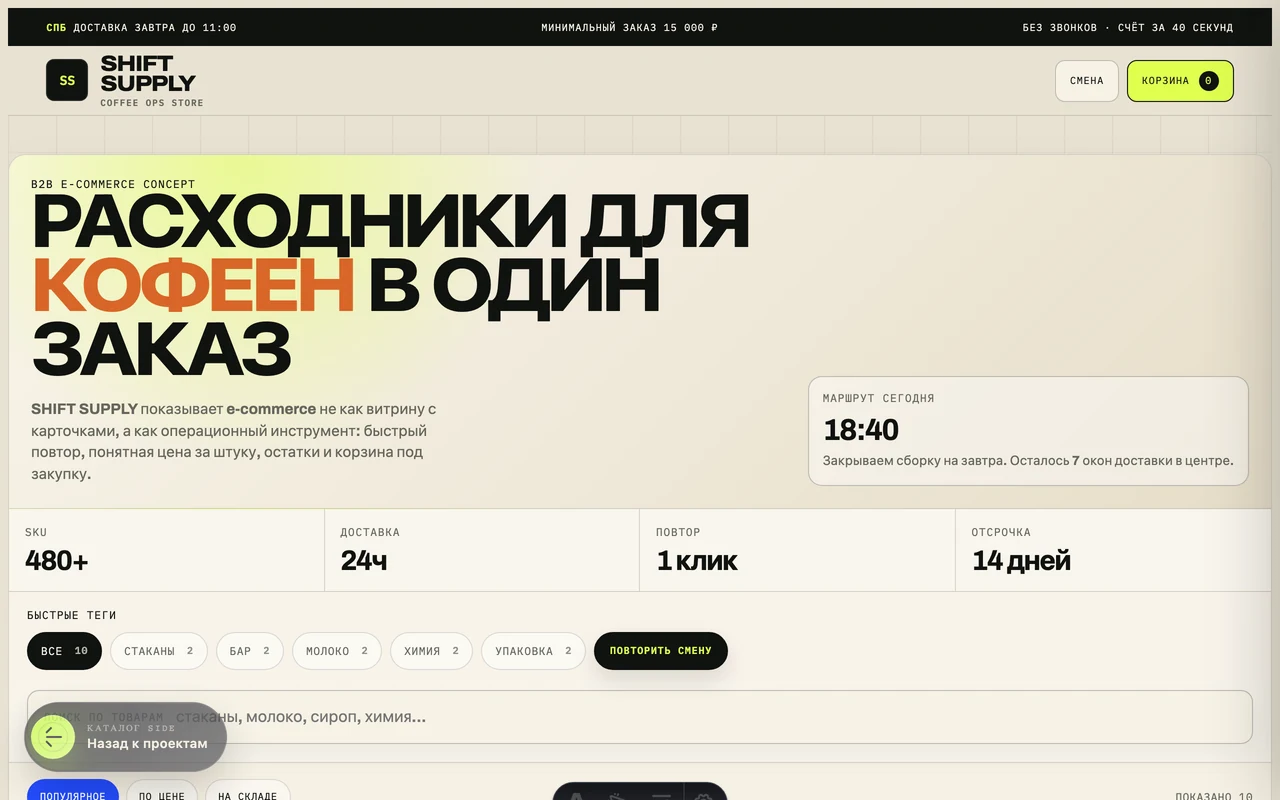Click the SHIFT SUPPLY brand name
The width and height of the screenshot is (1280, 800).
pos(148,73)
